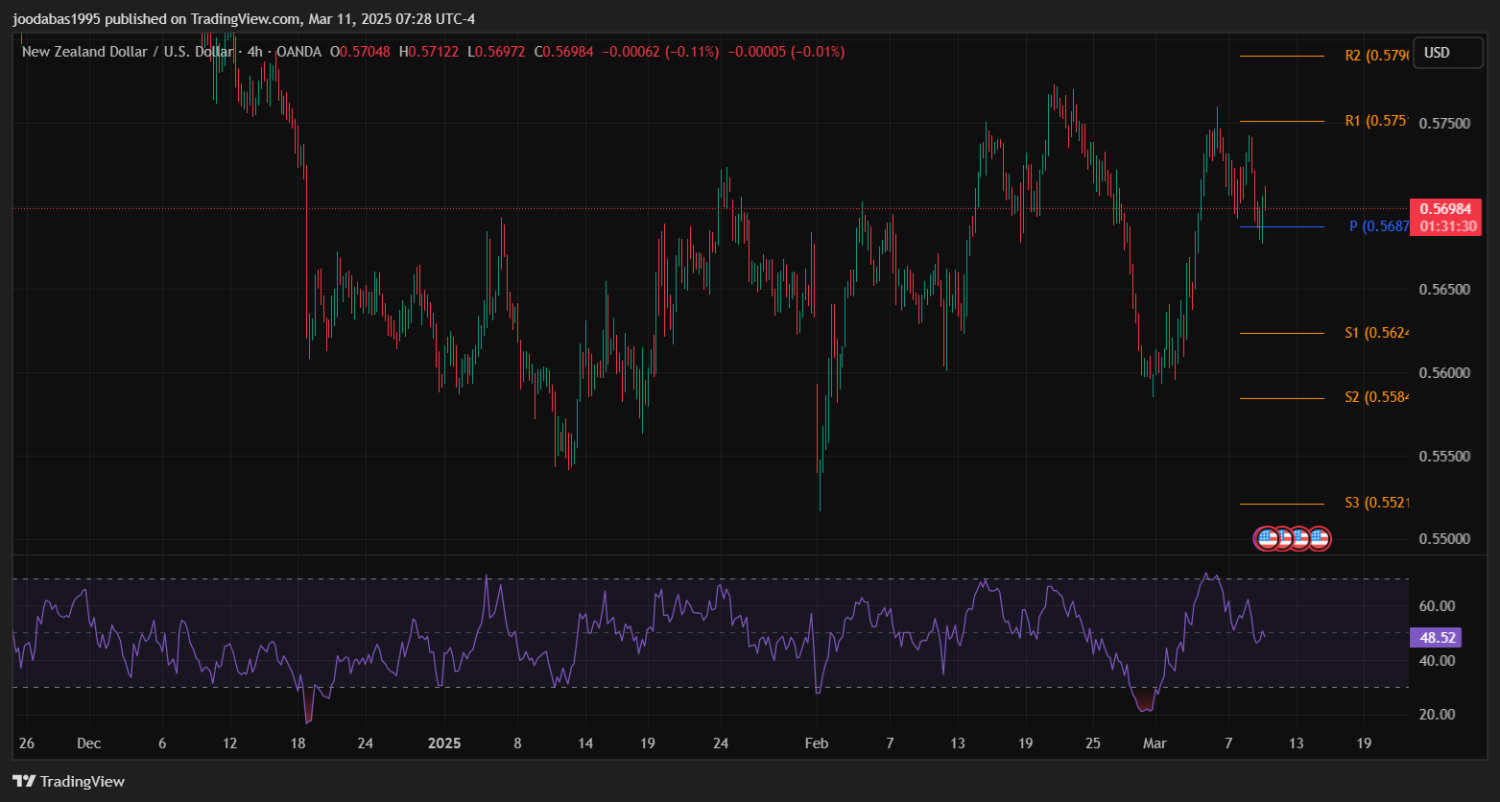Click the 2025 label on the date axis
1500x802 pixels.
point(443,744)
